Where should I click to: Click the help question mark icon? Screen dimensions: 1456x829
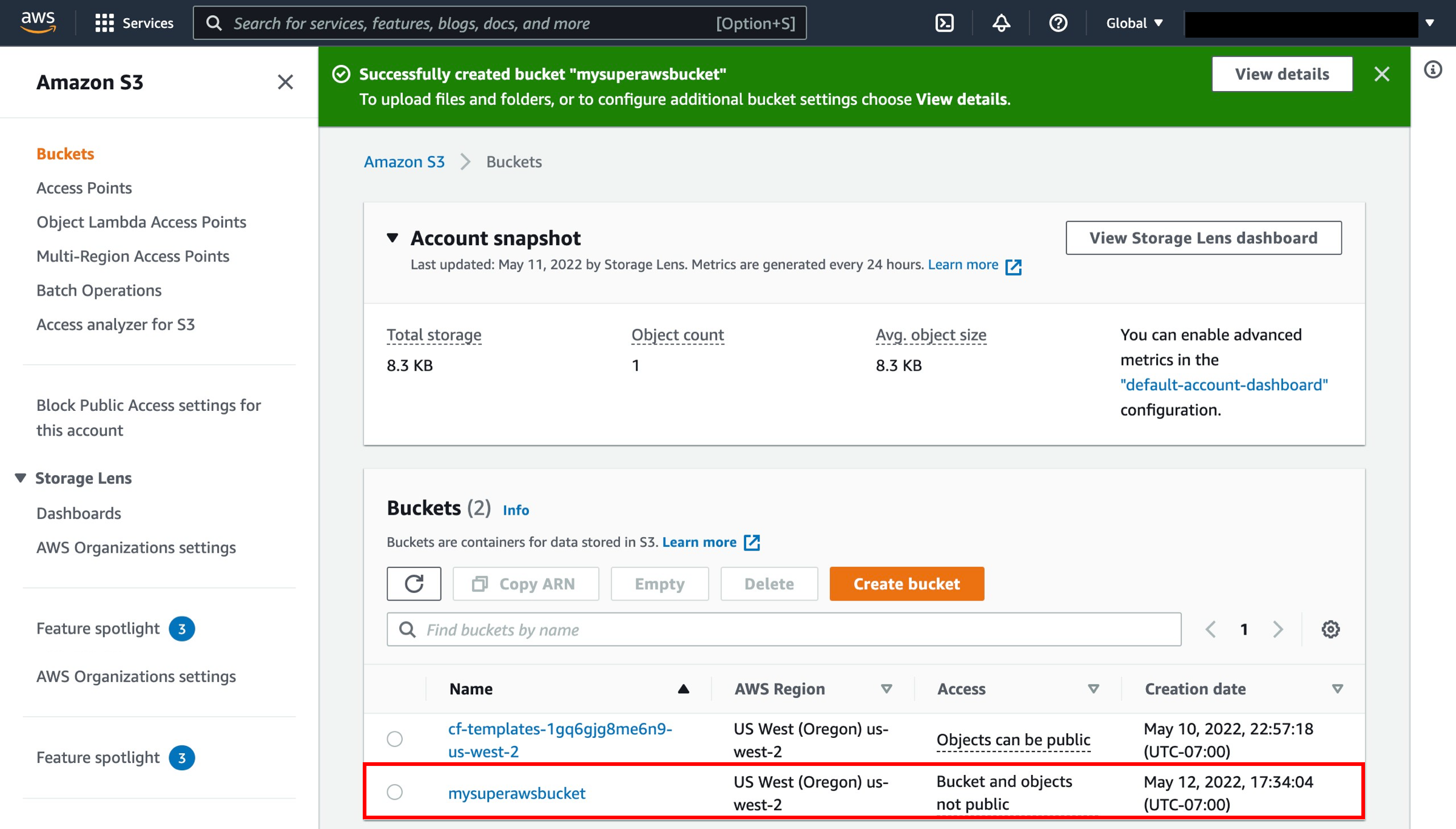click(1057, 22)
